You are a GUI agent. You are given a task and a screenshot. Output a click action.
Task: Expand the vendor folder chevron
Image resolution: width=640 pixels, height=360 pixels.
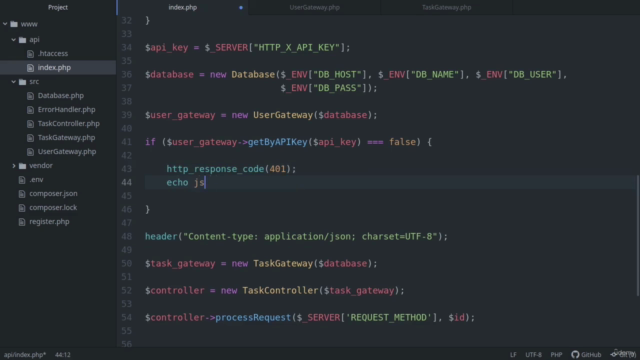point(13,166)
